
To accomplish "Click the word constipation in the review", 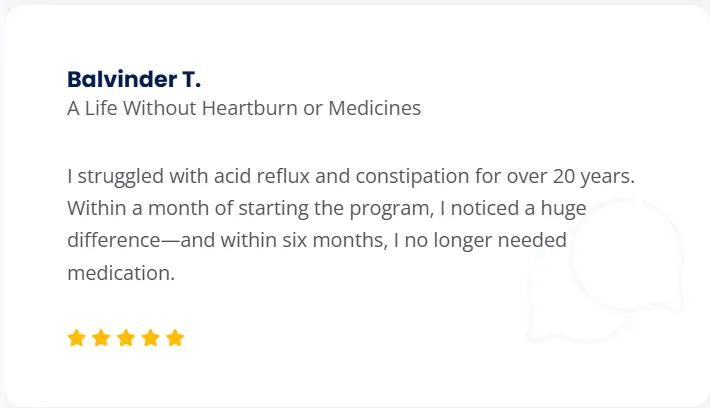I will [412, 177].
